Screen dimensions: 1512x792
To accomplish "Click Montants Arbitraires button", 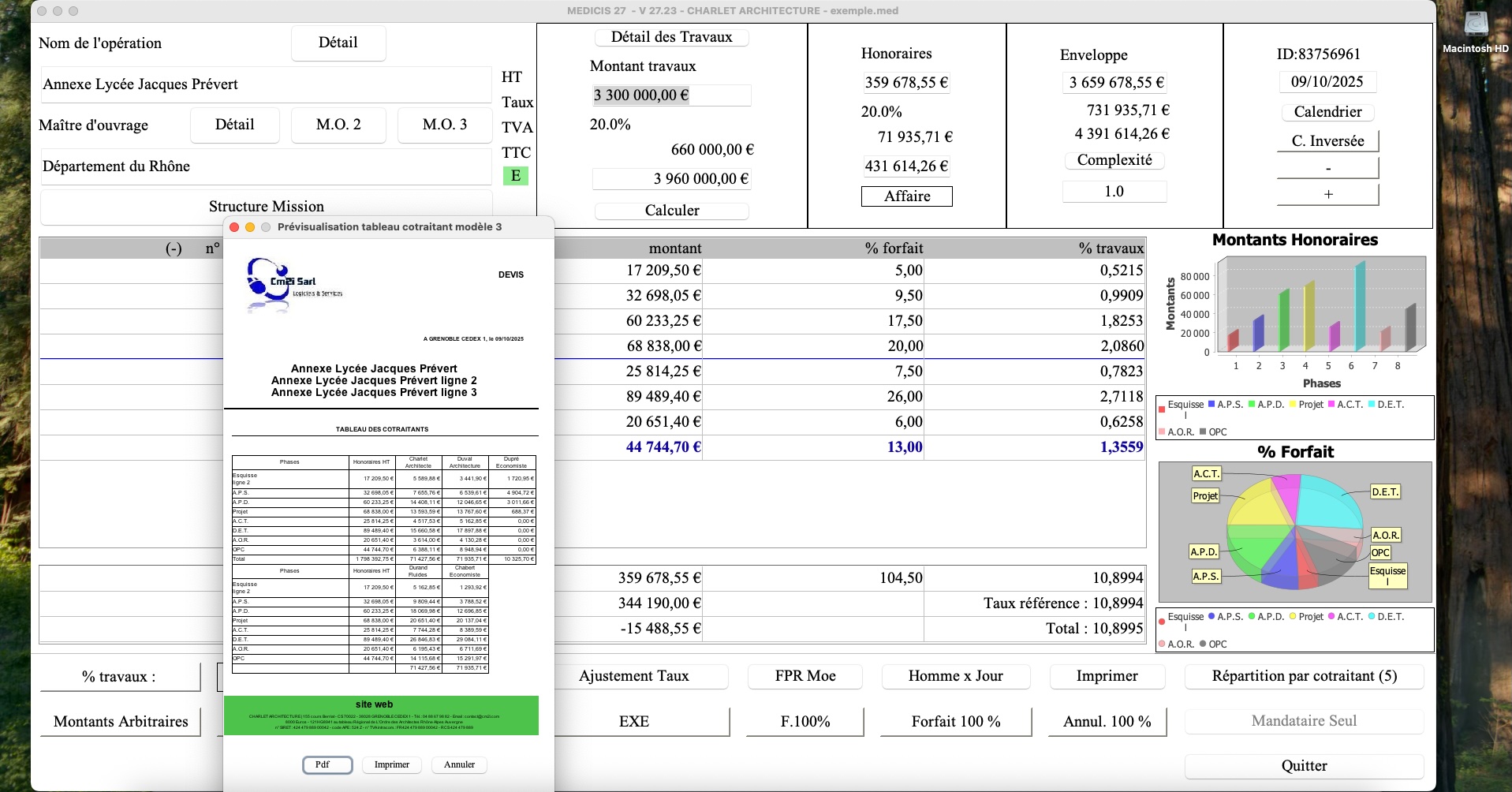I will tap(121, 722).
